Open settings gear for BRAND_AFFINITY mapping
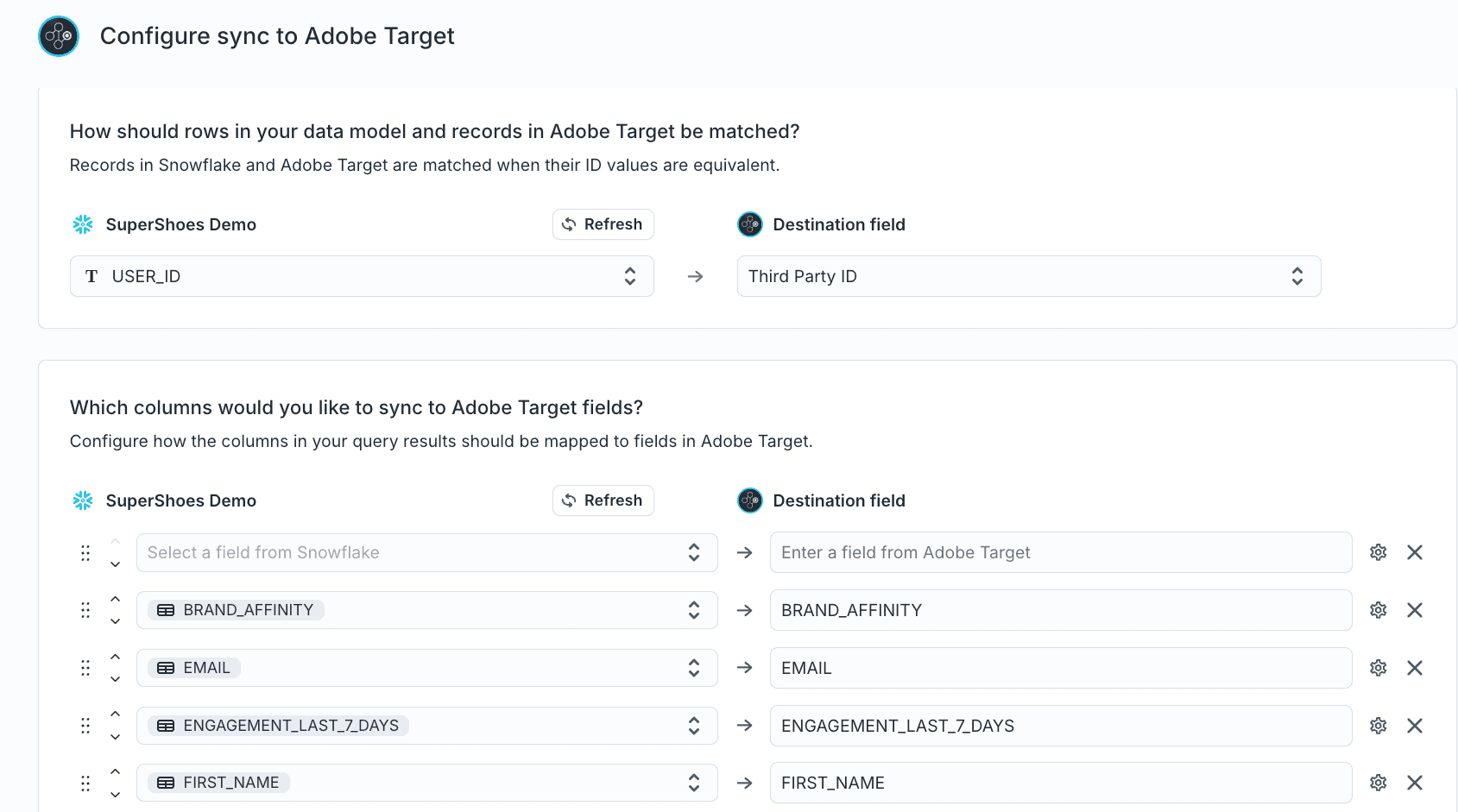 [x=1378, y=610]
